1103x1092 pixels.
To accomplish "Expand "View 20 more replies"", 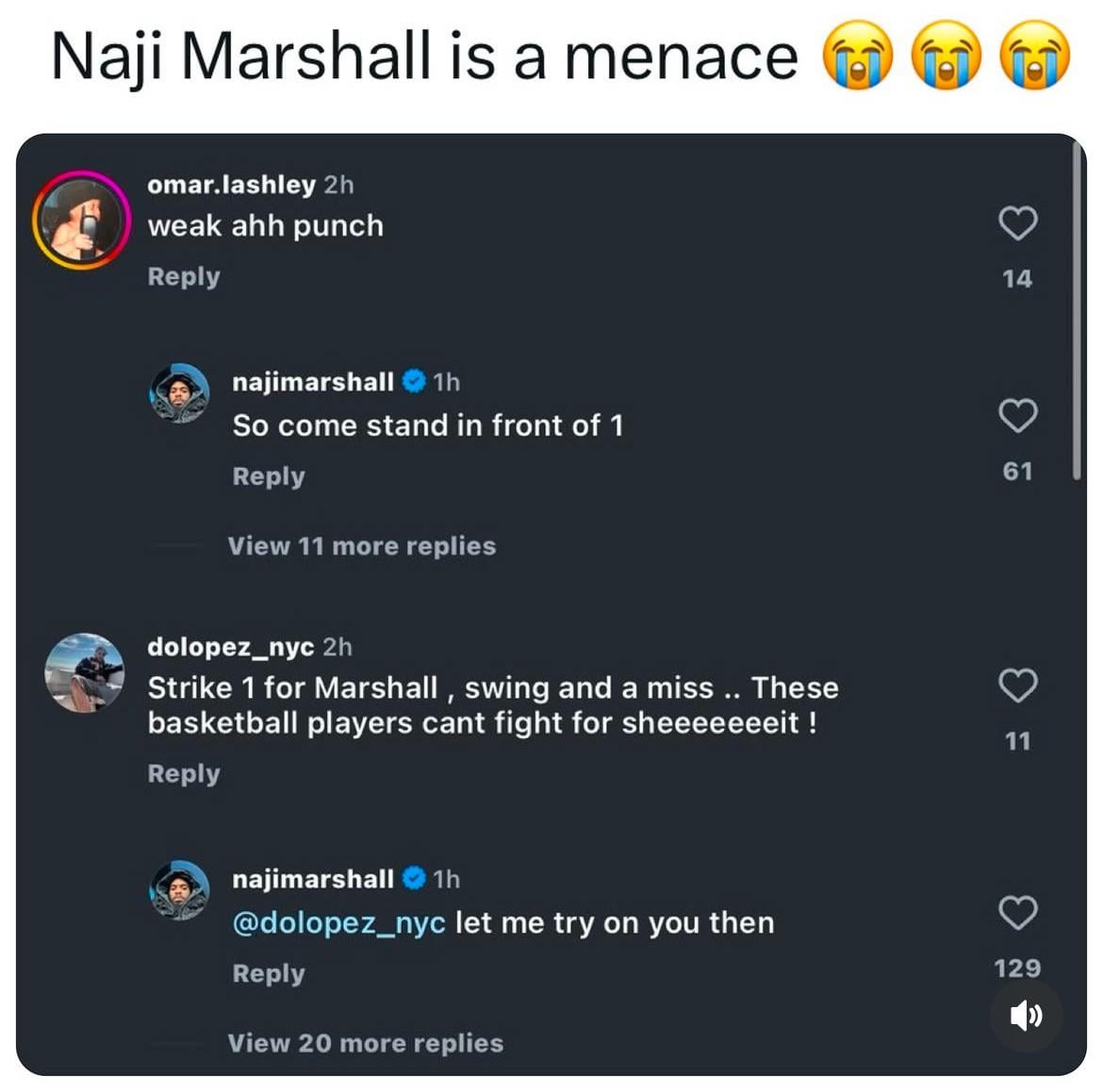I will point(365,1043).
